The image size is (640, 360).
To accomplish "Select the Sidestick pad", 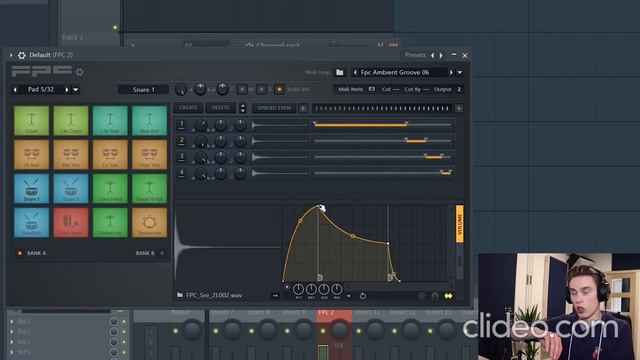I will [31, 222].
